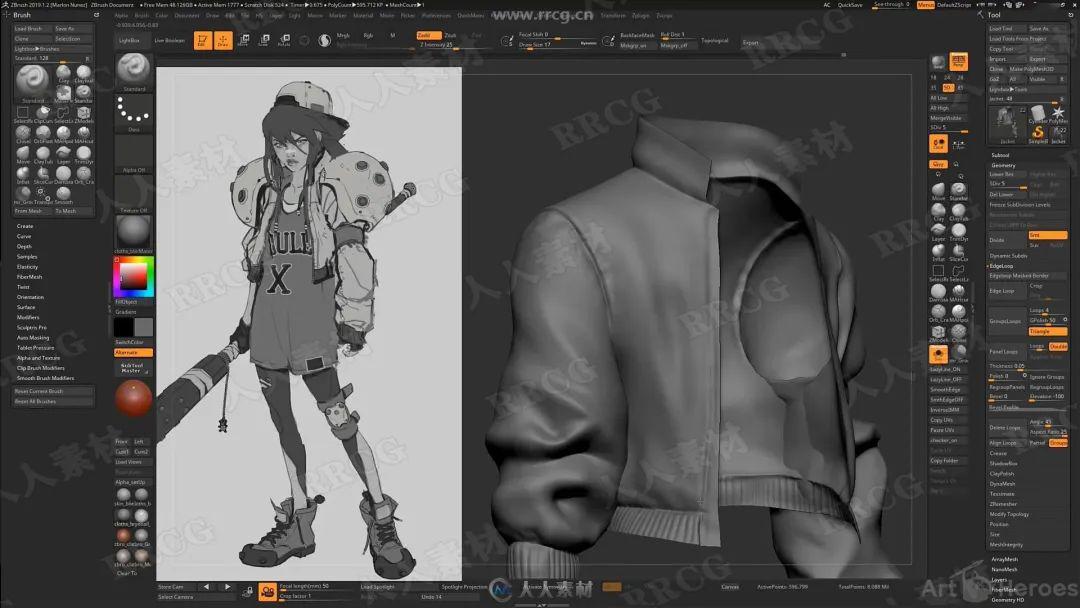Expand the ZRemesher section
This screenshot has height=608, width=1080.
coord(1004,504)
